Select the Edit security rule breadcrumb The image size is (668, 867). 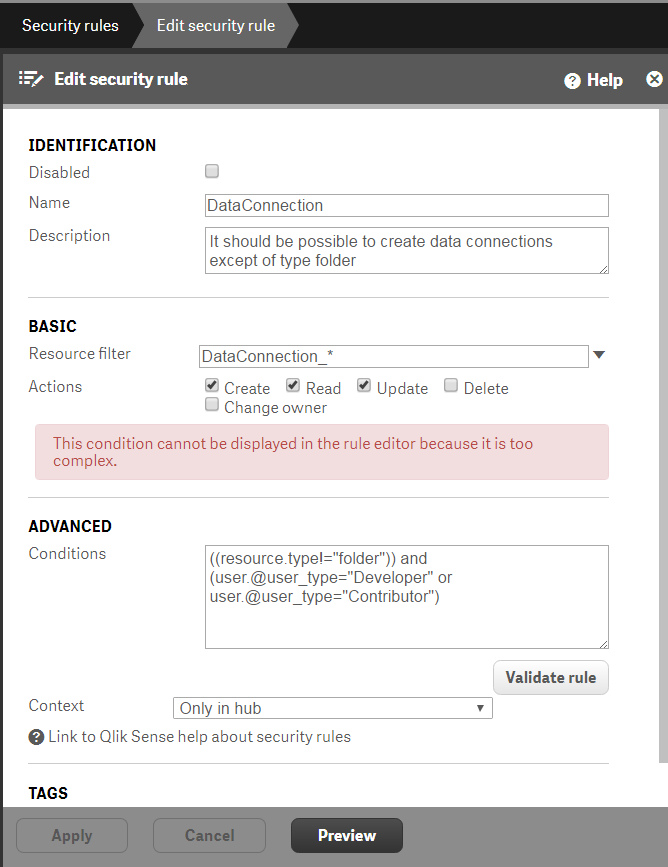click(216, 25)
